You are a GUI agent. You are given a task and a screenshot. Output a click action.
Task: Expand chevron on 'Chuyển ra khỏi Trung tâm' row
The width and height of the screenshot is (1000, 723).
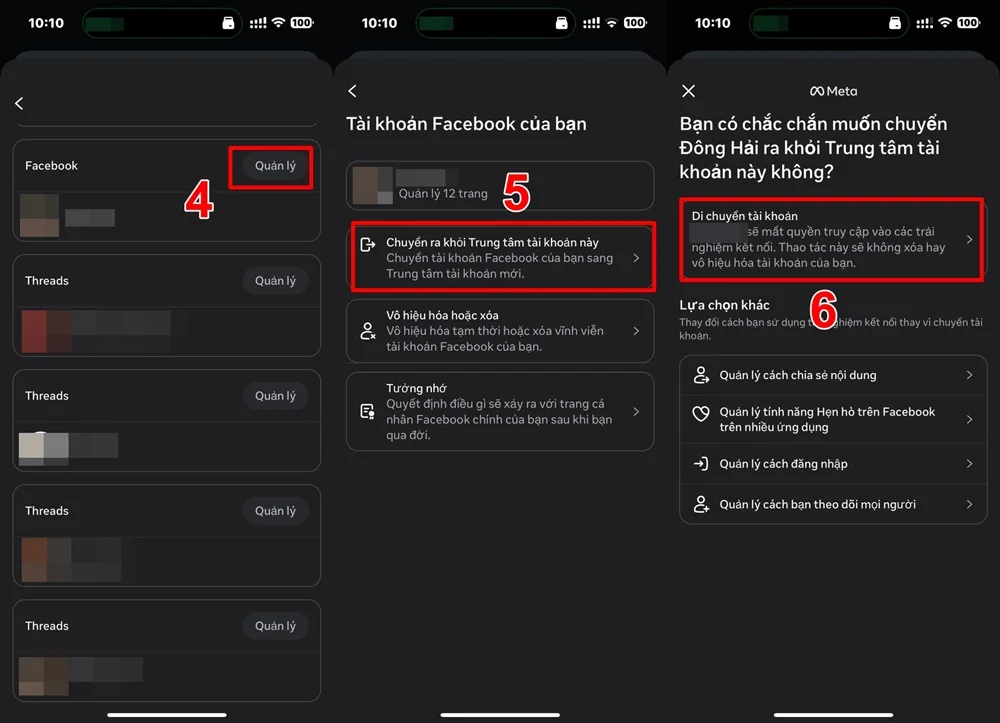636,258
